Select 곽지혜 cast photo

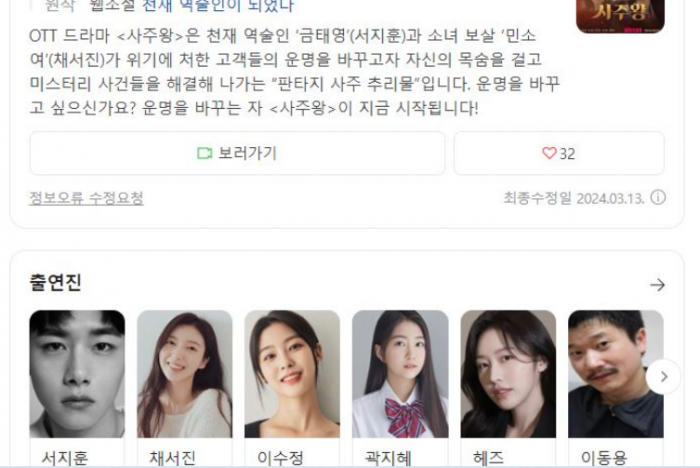point(400,374)
